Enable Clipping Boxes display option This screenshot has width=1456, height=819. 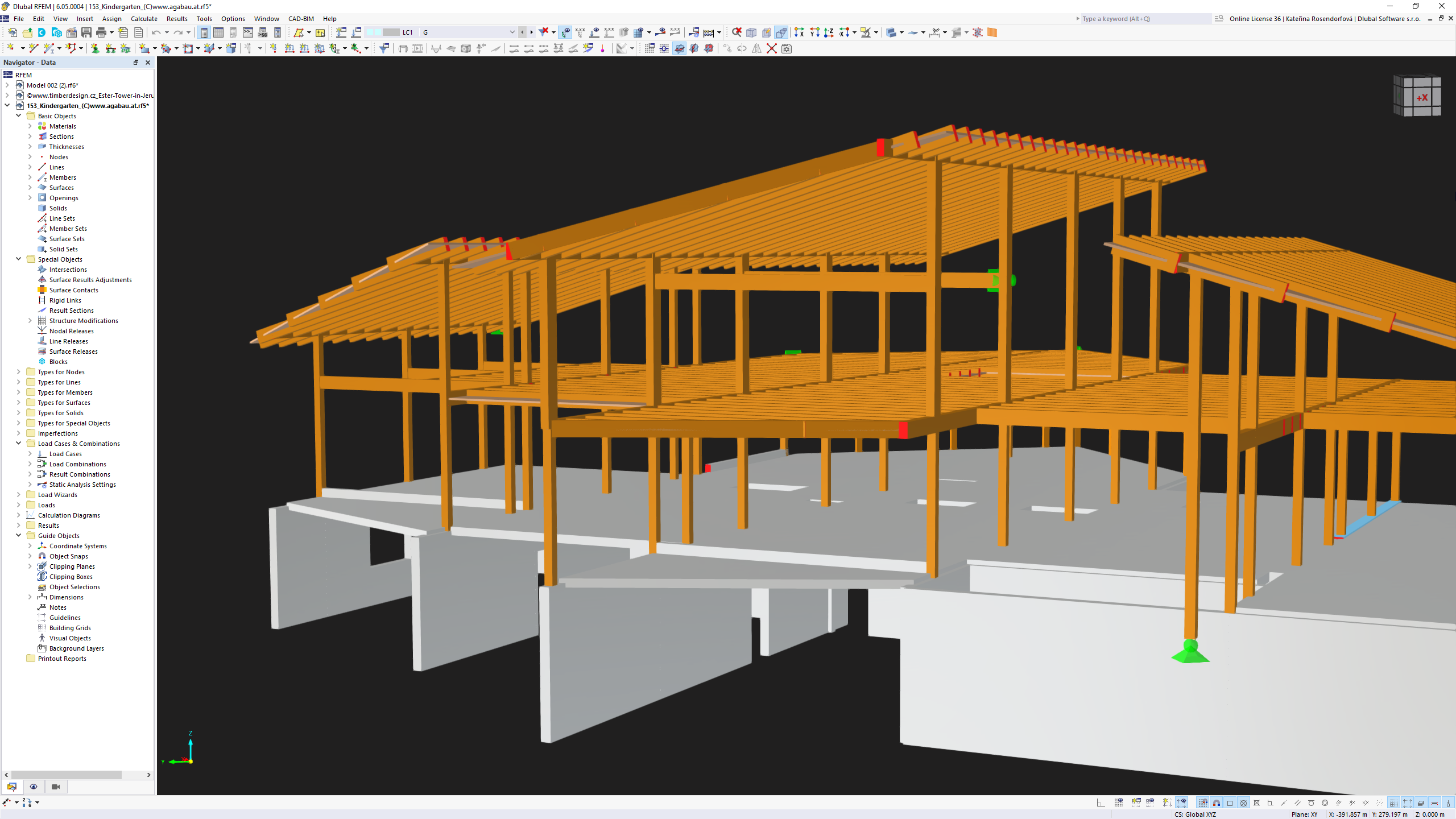point(71,576)
